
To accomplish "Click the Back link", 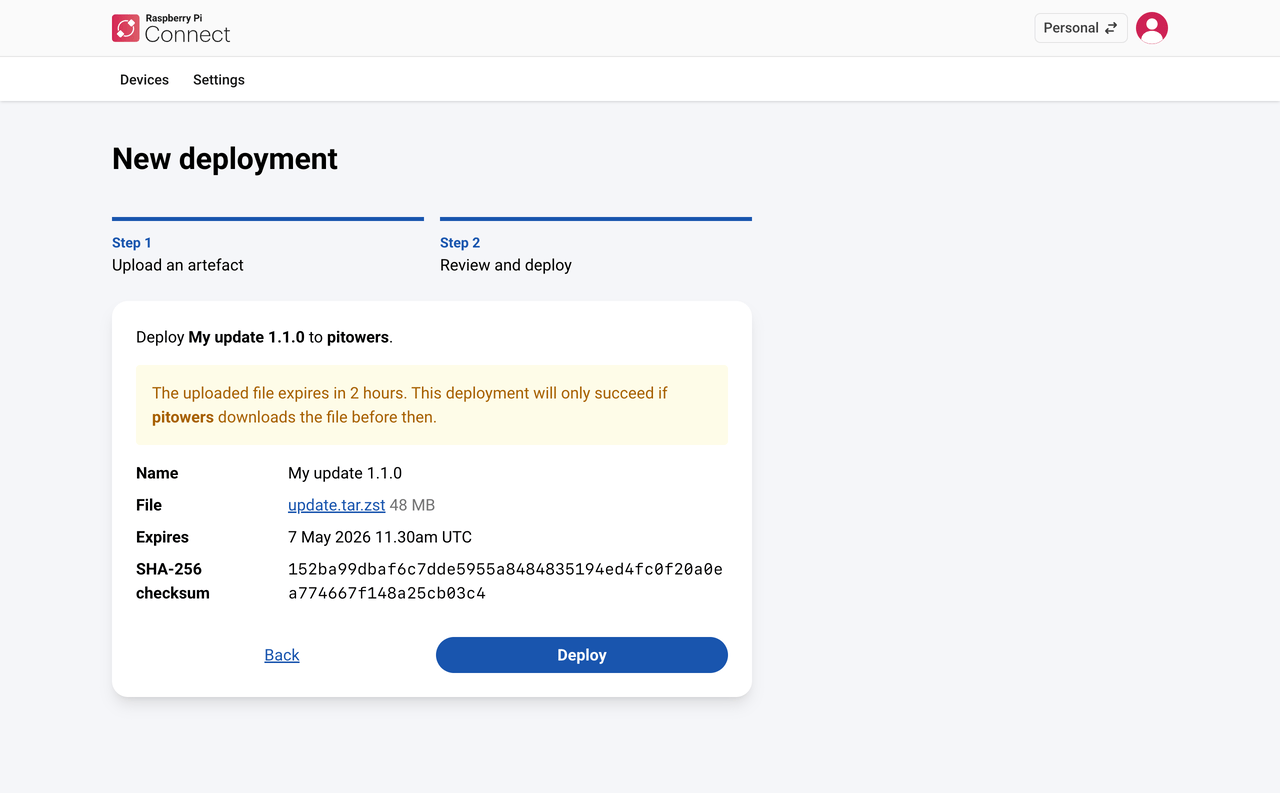I will [x=282, y=655].
